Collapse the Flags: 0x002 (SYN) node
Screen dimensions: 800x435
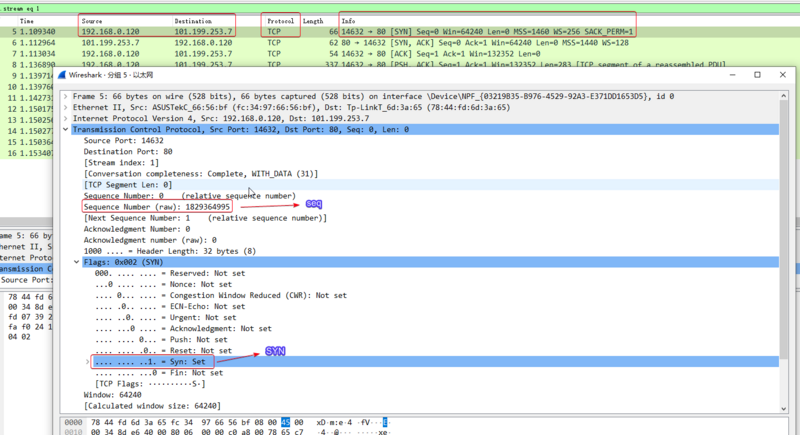(77, 262)
